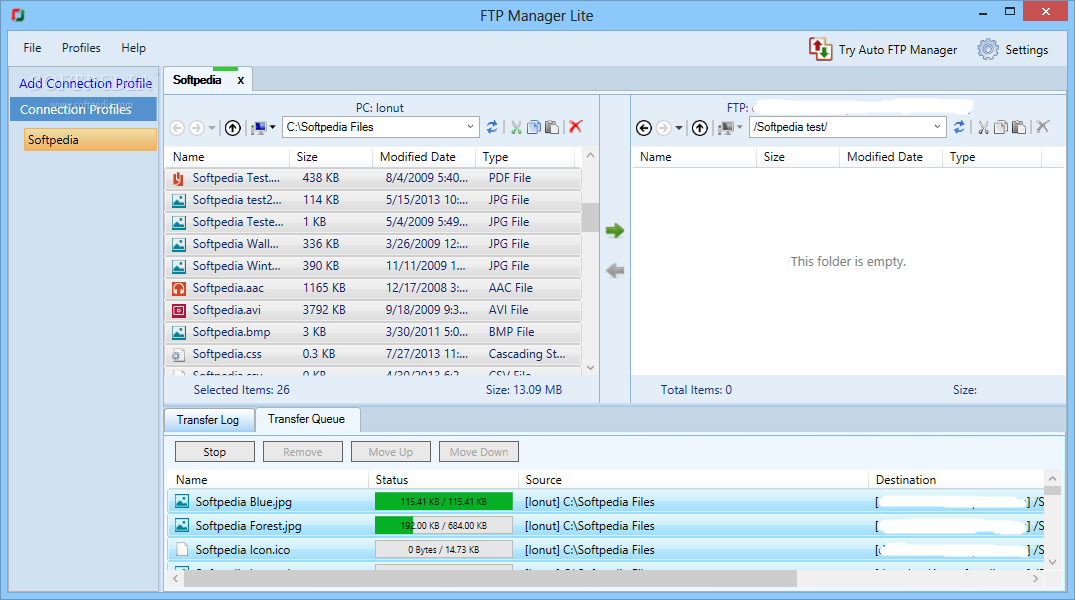
Task: Select Connection Profiles header
Action: [84, 109]
